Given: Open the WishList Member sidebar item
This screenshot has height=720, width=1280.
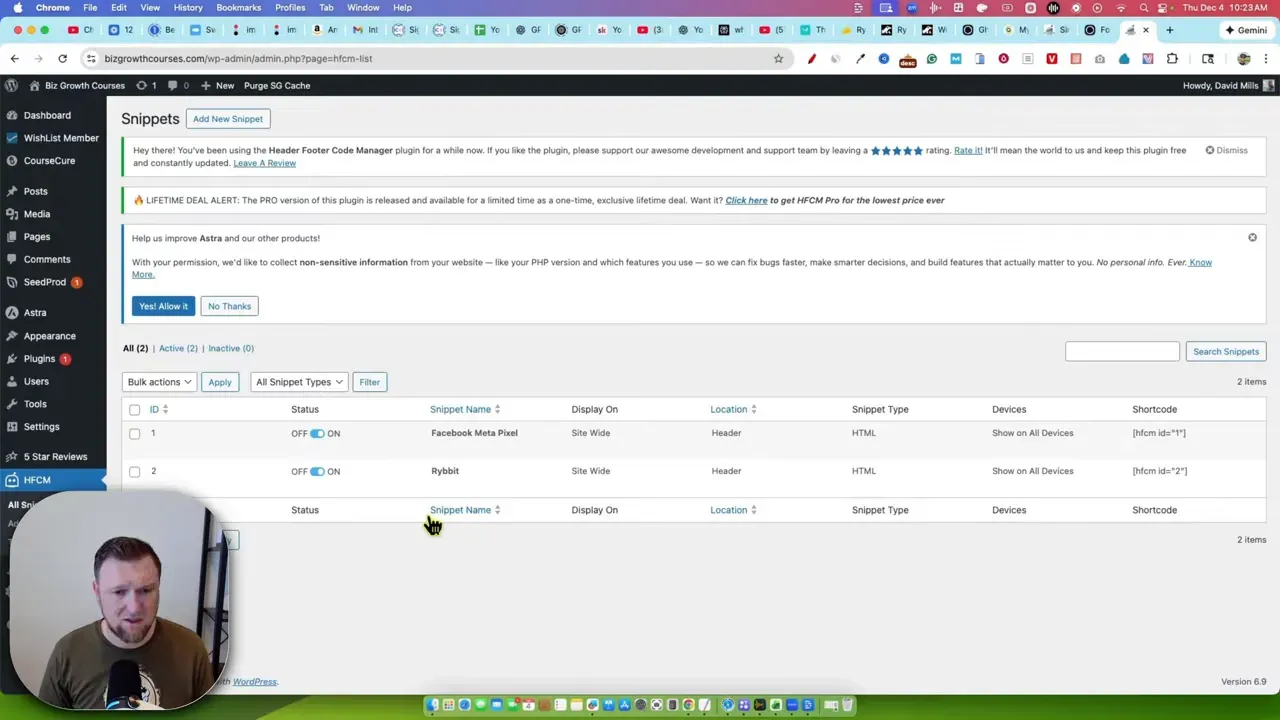Looking at the screenshot, I should tap(61, 138).
